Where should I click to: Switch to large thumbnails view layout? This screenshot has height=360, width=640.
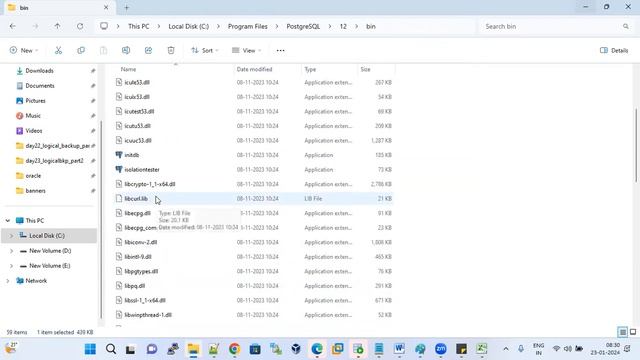(633, 332)
